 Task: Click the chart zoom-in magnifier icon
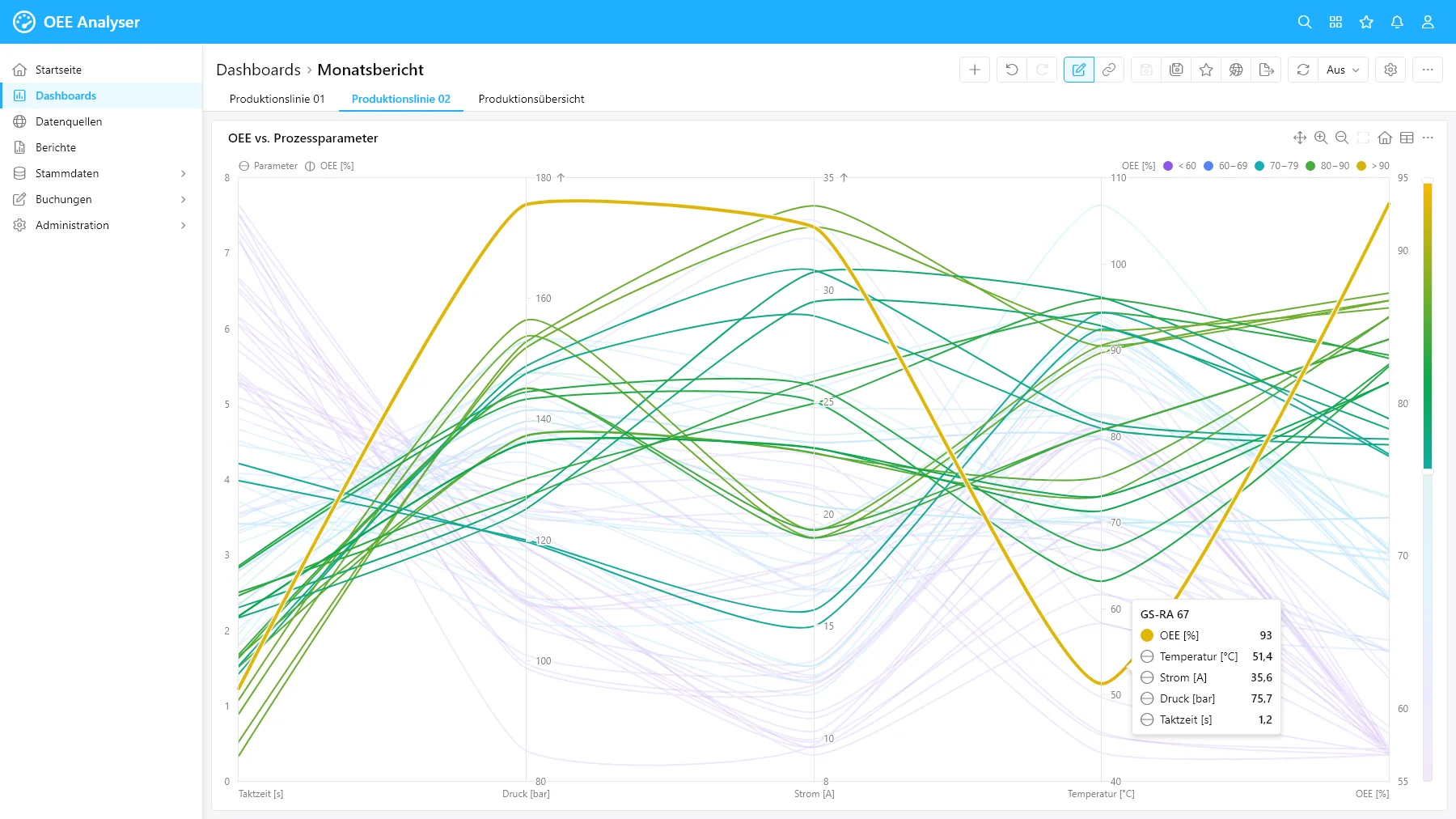[x=1321, y=138]
